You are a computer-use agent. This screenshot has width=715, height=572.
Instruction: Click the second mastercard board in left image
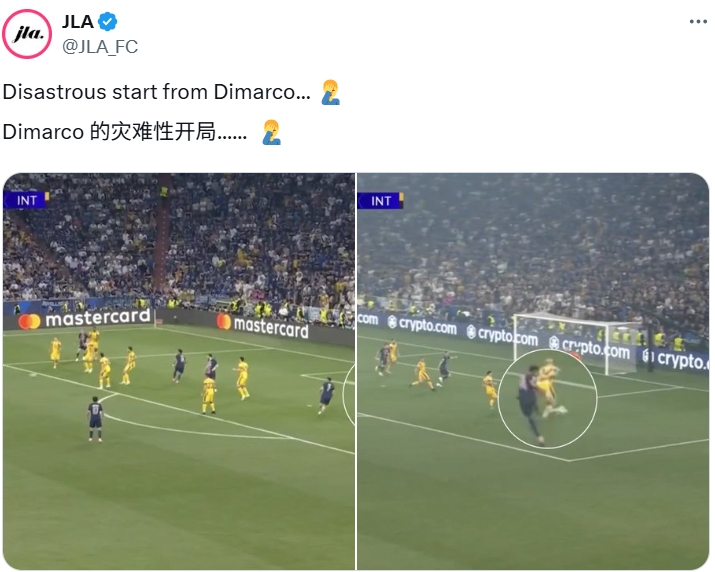263,327
